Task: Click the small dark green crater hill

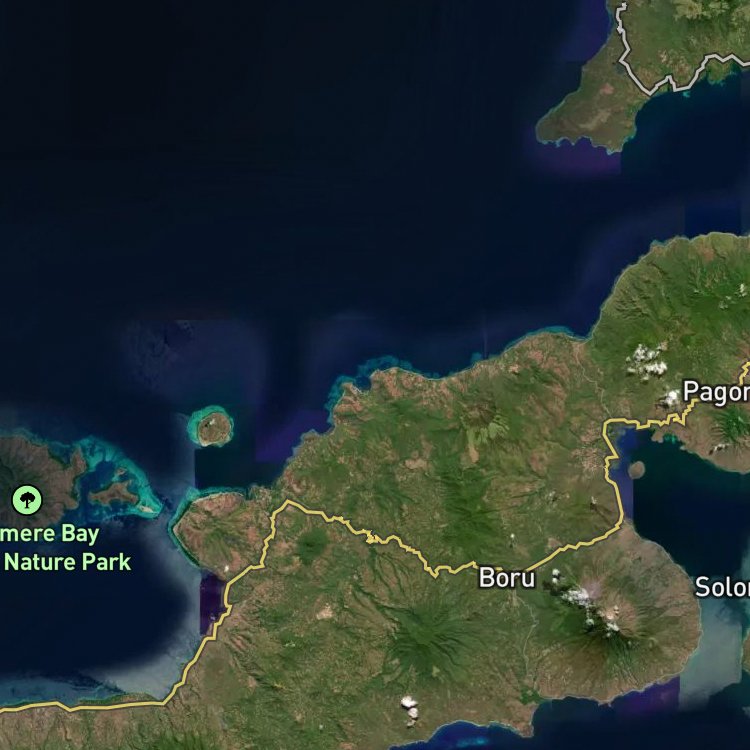Action: (x=311, y=545)
